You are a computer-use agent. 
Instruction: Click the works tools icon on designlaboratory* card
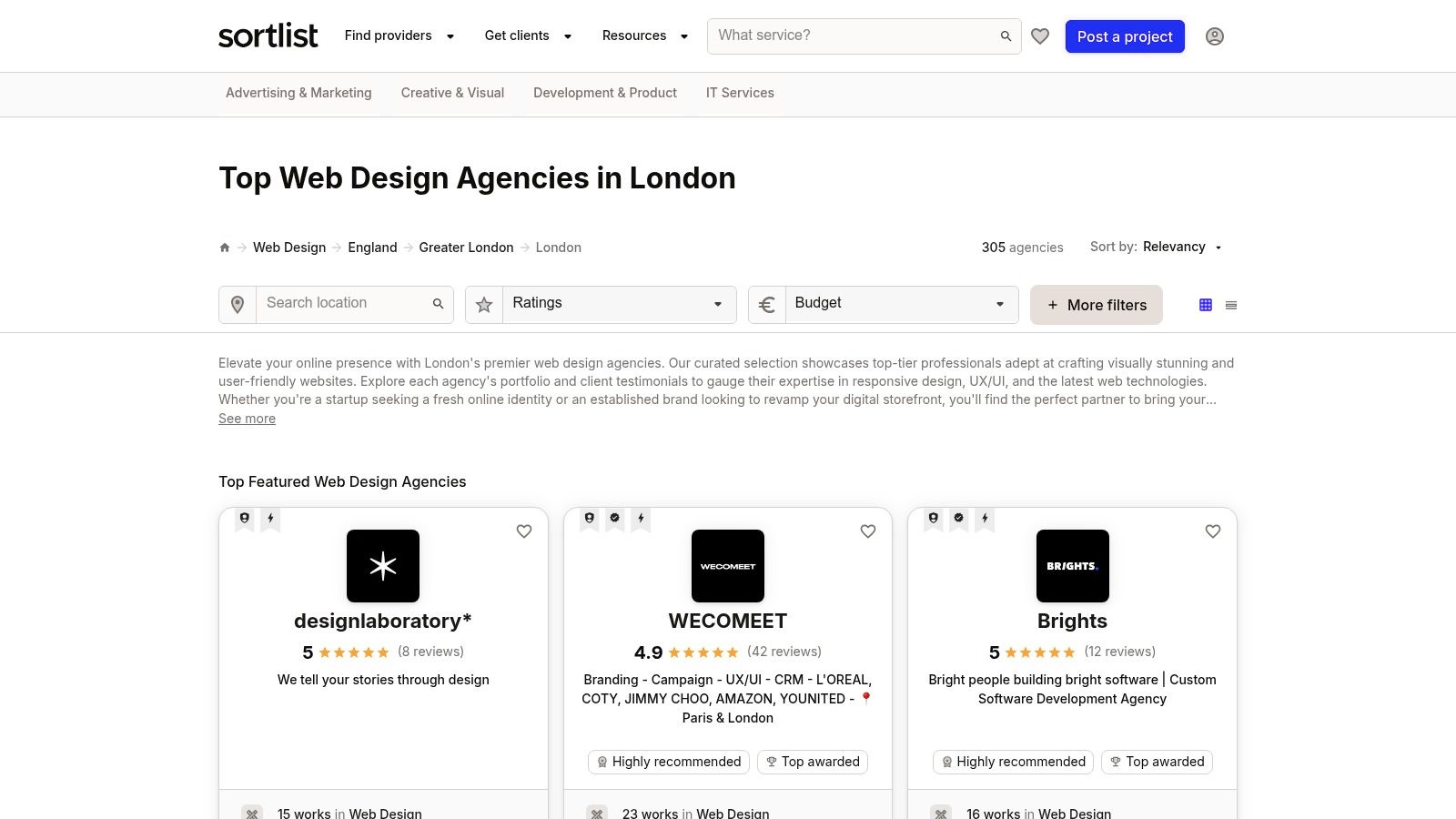coord(252,813)
